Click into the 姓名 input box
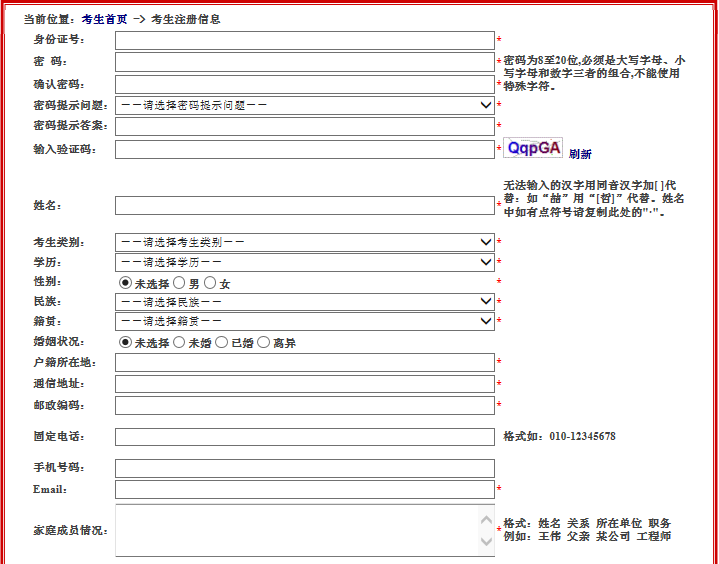 [305, 205]
